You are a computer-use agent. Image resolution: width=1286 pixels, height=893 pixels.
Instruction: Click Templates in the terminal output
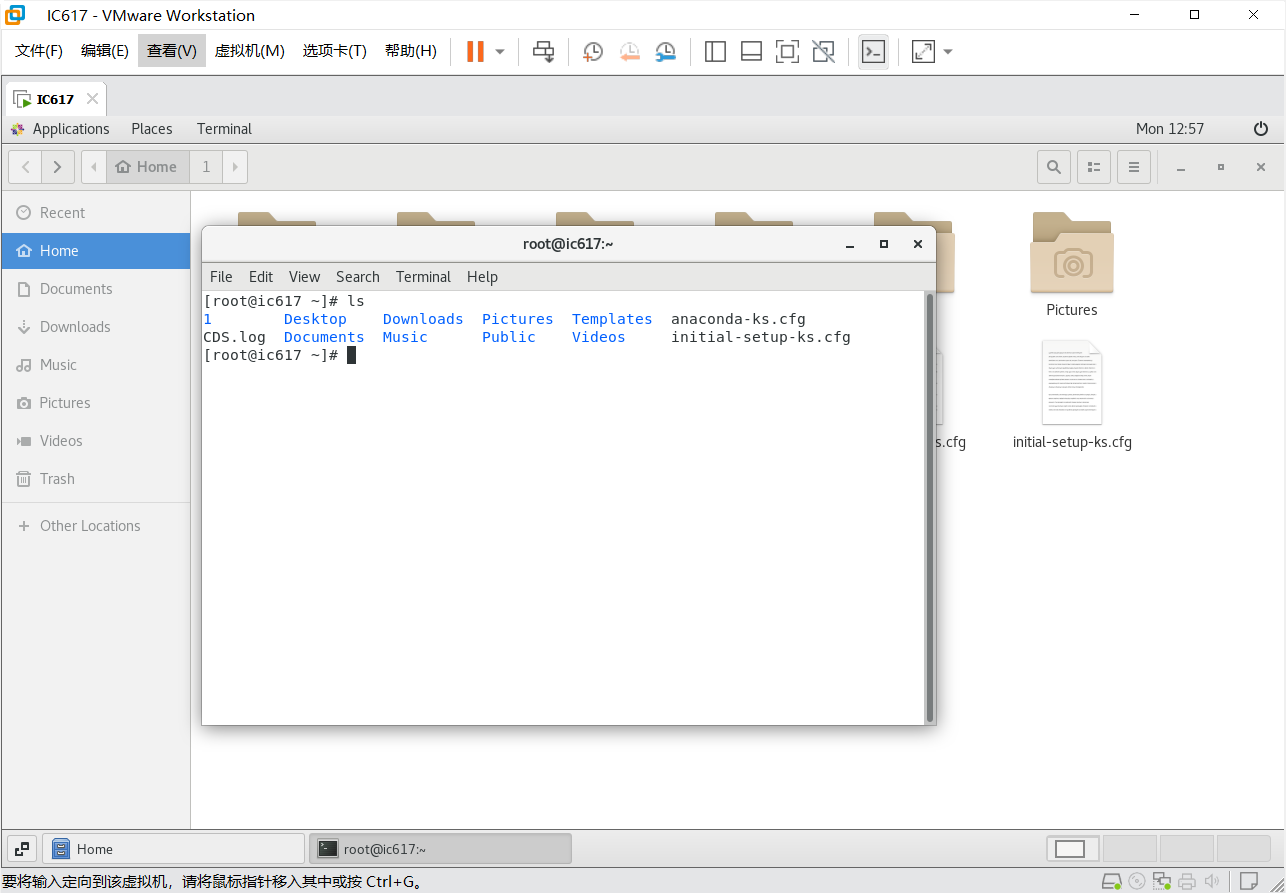[x=612, y=319]
